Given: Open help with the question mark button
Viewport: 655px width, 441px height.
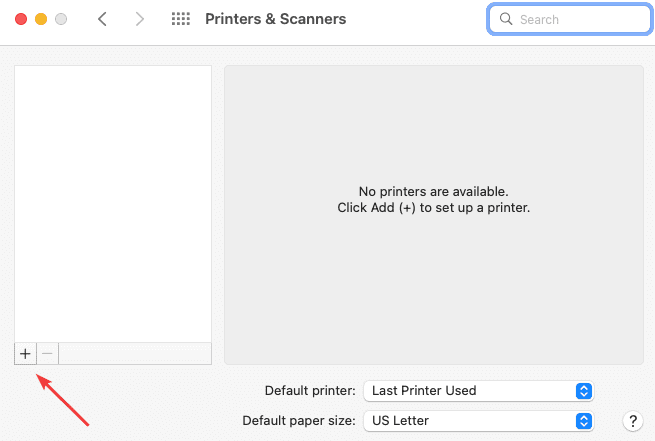Looking at the screenshot, I should pyautogui.click(x=631, y=421).
